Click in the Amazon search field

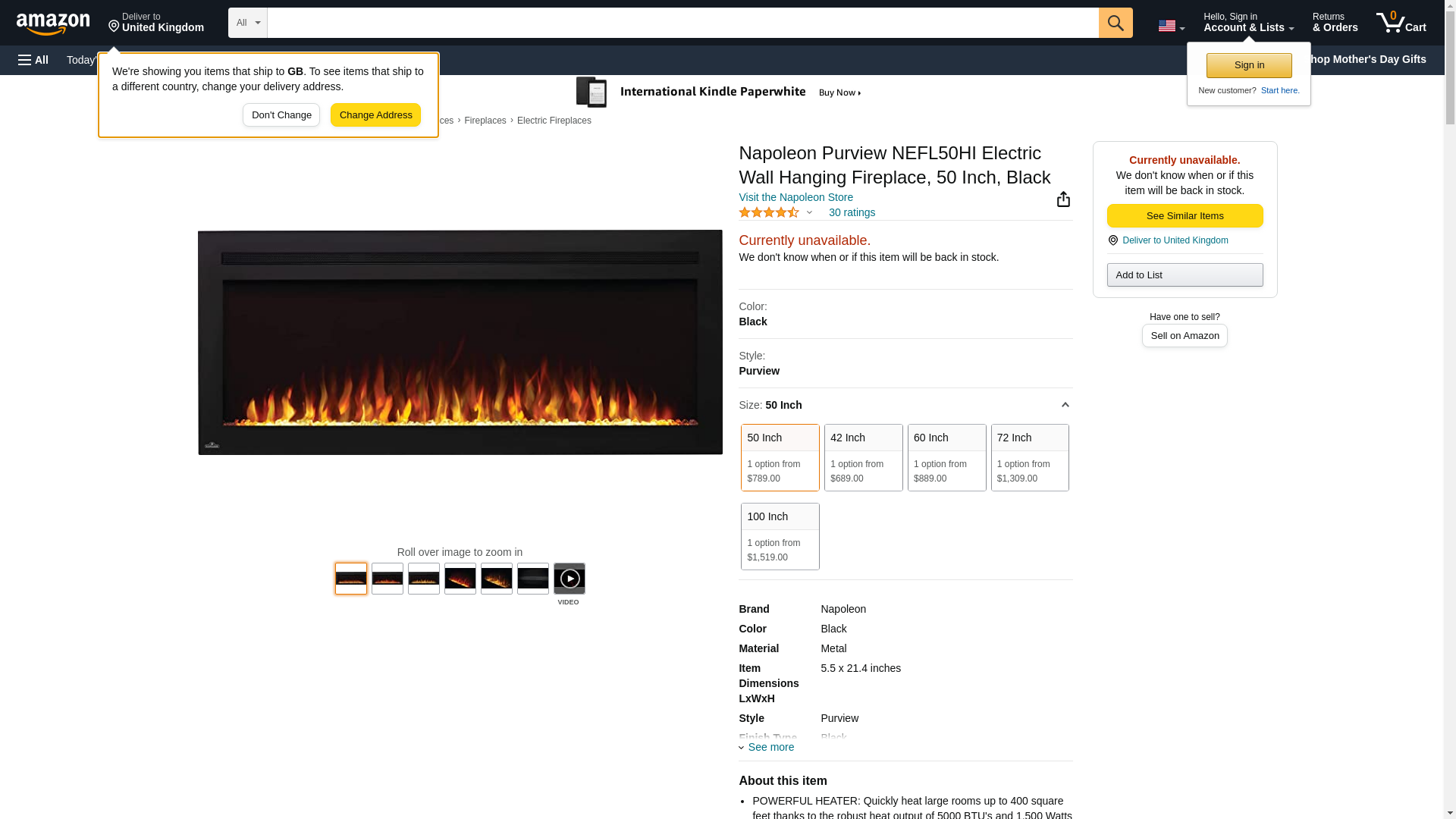pos(682,23)
